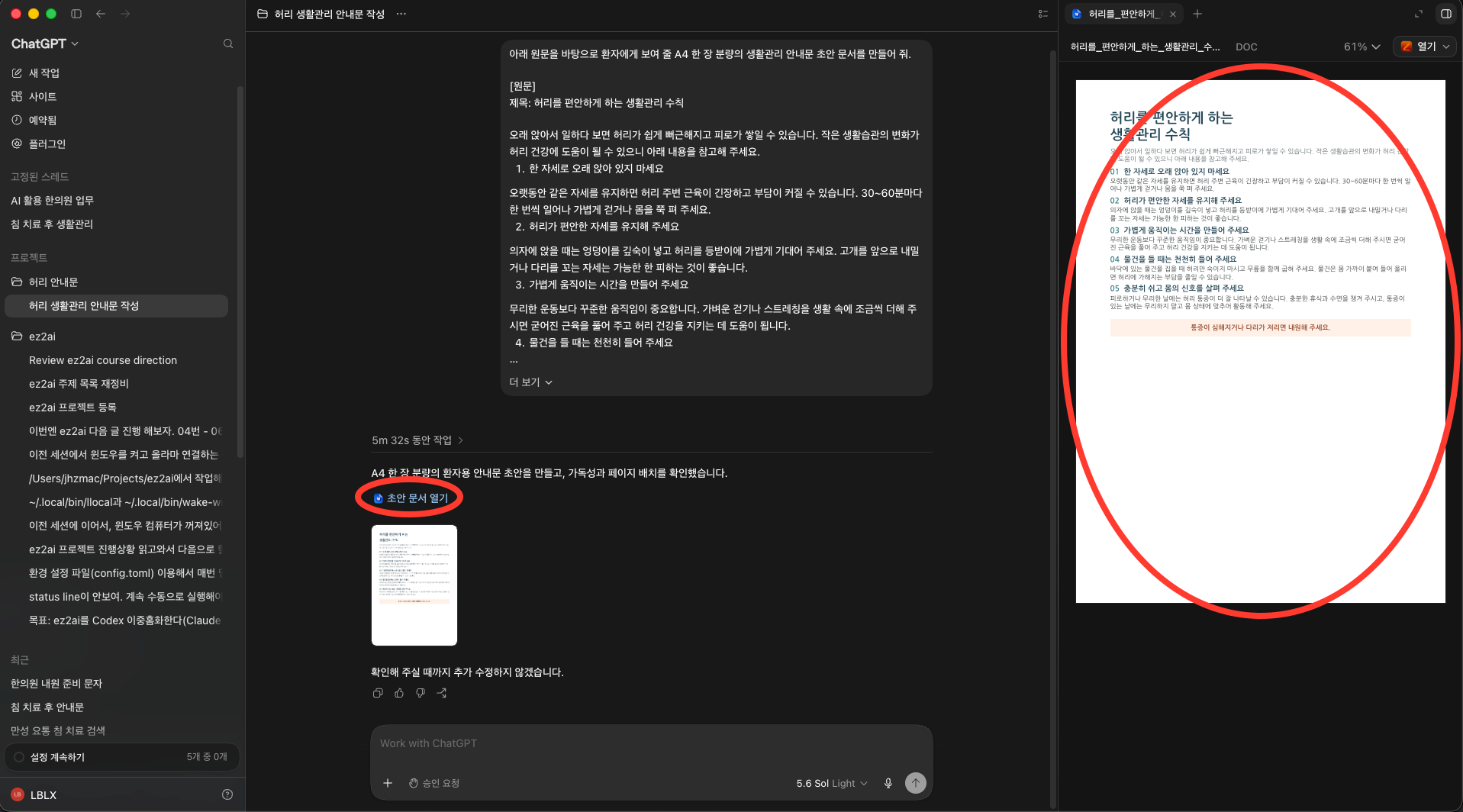This screenshot has width=1463, height=812.
Task: Open LBLX account profile
Action: pos(34,794)
